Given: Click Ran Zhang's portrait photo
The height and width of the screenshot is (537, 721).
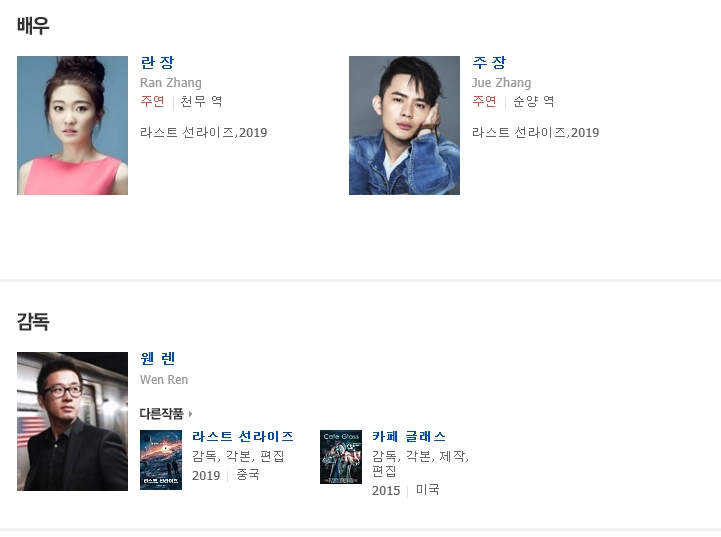Looking at the screenshot, I should 73,126.
